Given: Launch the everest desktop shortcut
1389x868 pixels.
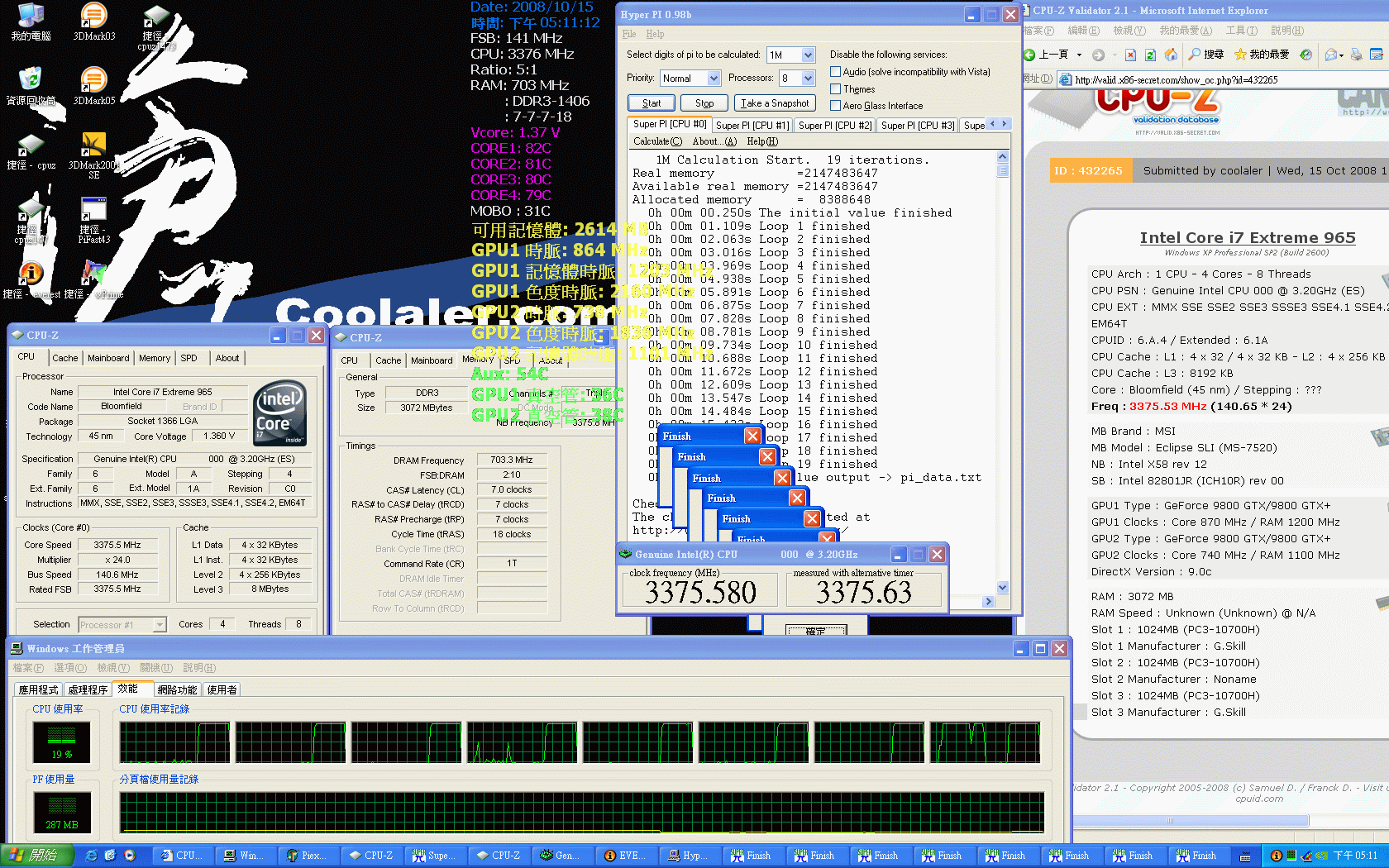Looking at the screenshot, I should (x=31, y=281).
